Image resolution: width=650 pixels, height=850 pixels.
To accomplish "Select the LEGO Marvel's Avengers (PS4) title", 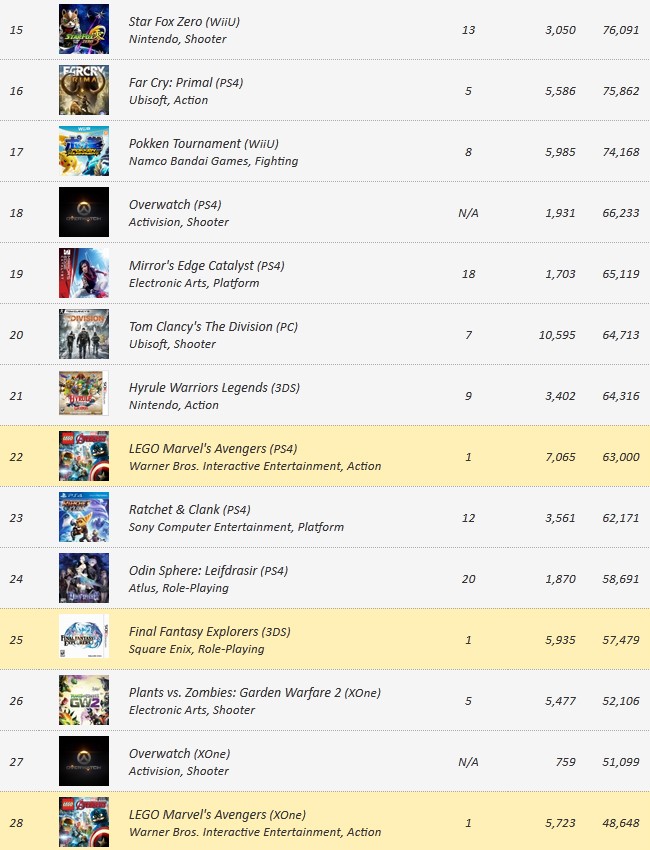I will (213, 449).
